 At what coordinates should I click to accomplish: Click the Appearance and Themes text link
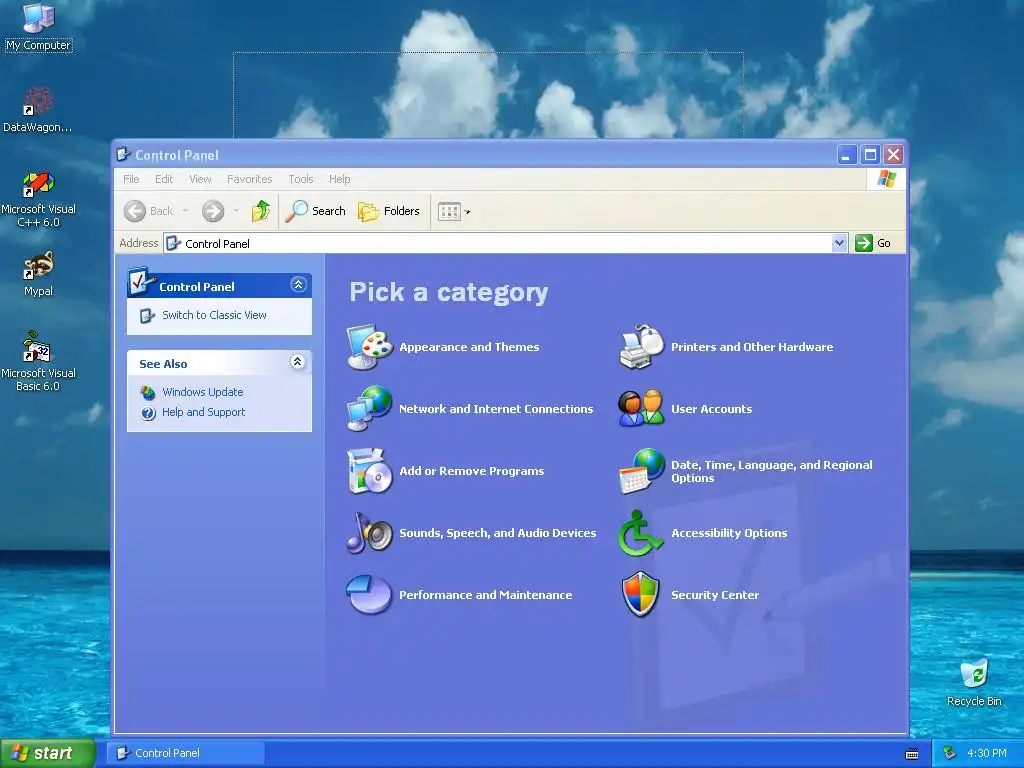470,347
